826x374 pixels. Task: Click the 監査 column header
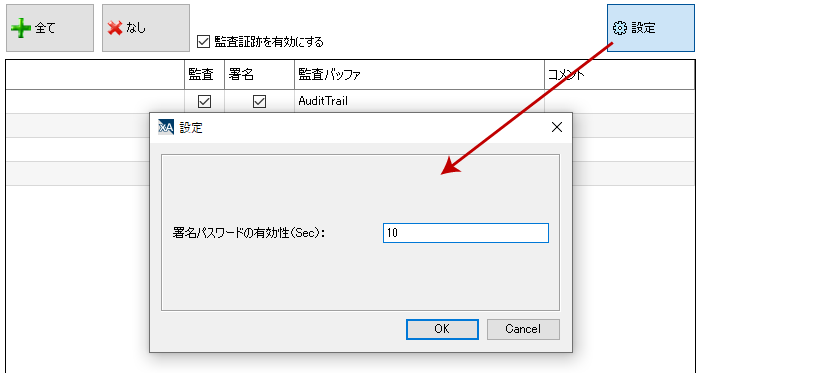pyautogui.click(x=204, y=75)
